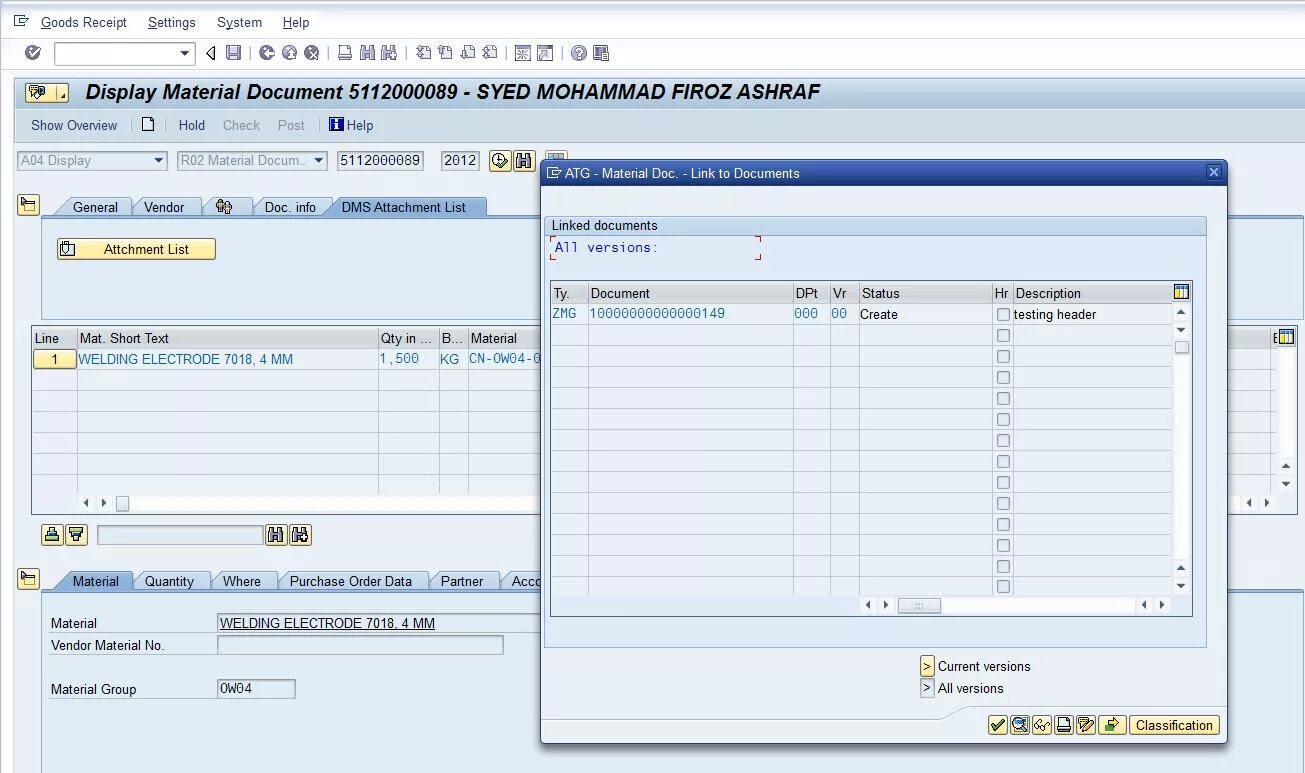The height and width of the screenshot is (773, 1305).
Task: Check the Hr checkbox for document 10000000000000149
Action: tap(1003, 313)
